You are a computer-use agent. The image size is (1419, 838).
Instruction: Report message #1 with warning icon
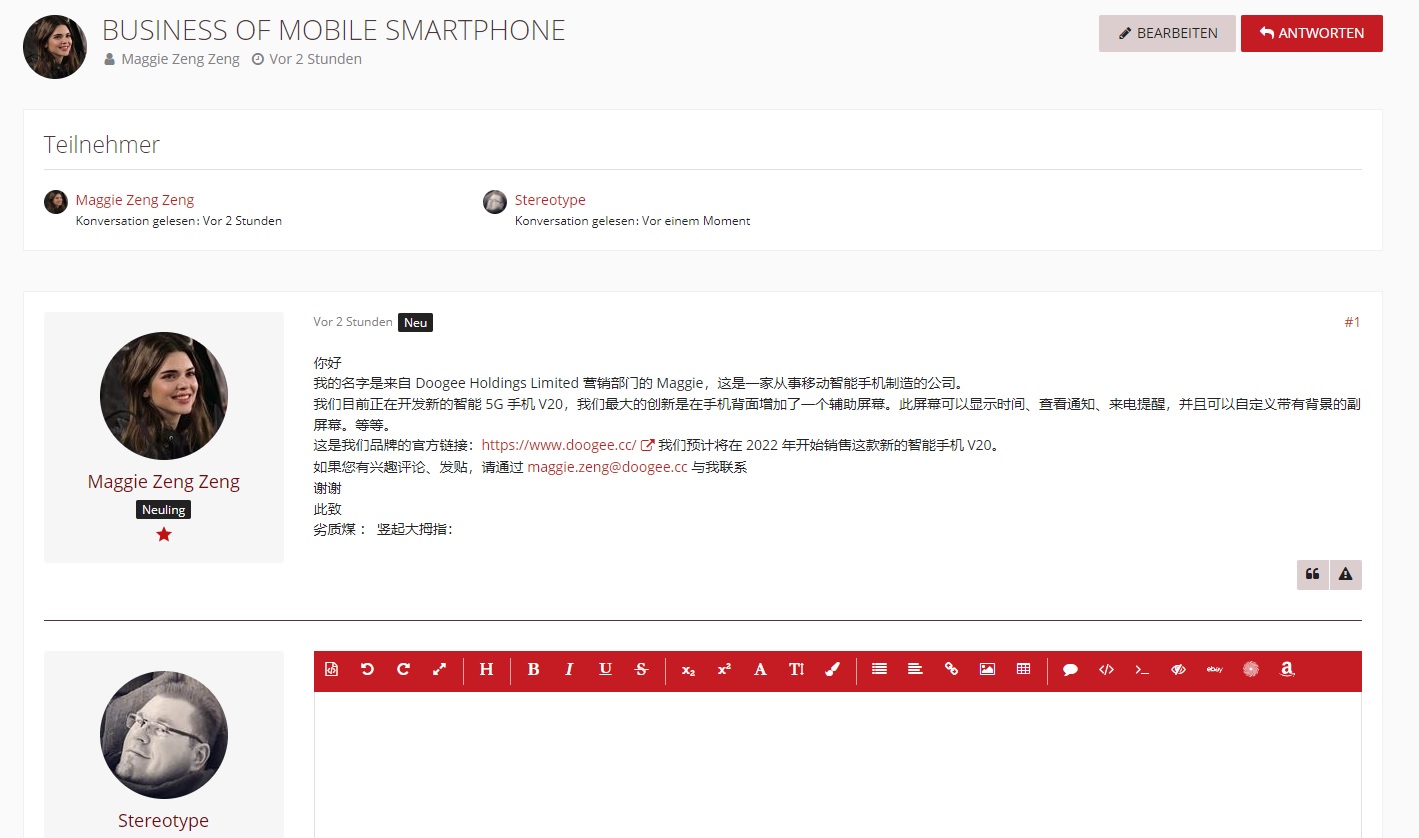(x=1346, y=574)
